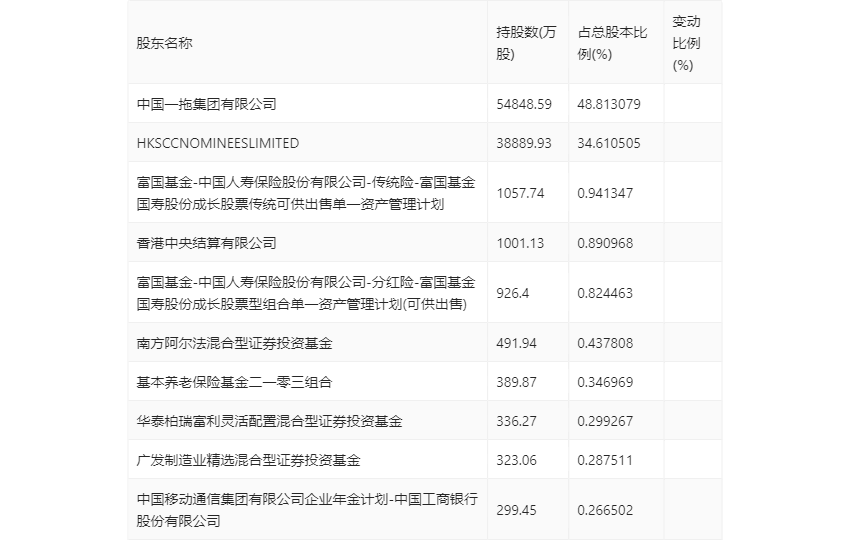850x540 pixels.
Task: Select shareholder 香港中央结算有限公司
Action: coord(207,243)
